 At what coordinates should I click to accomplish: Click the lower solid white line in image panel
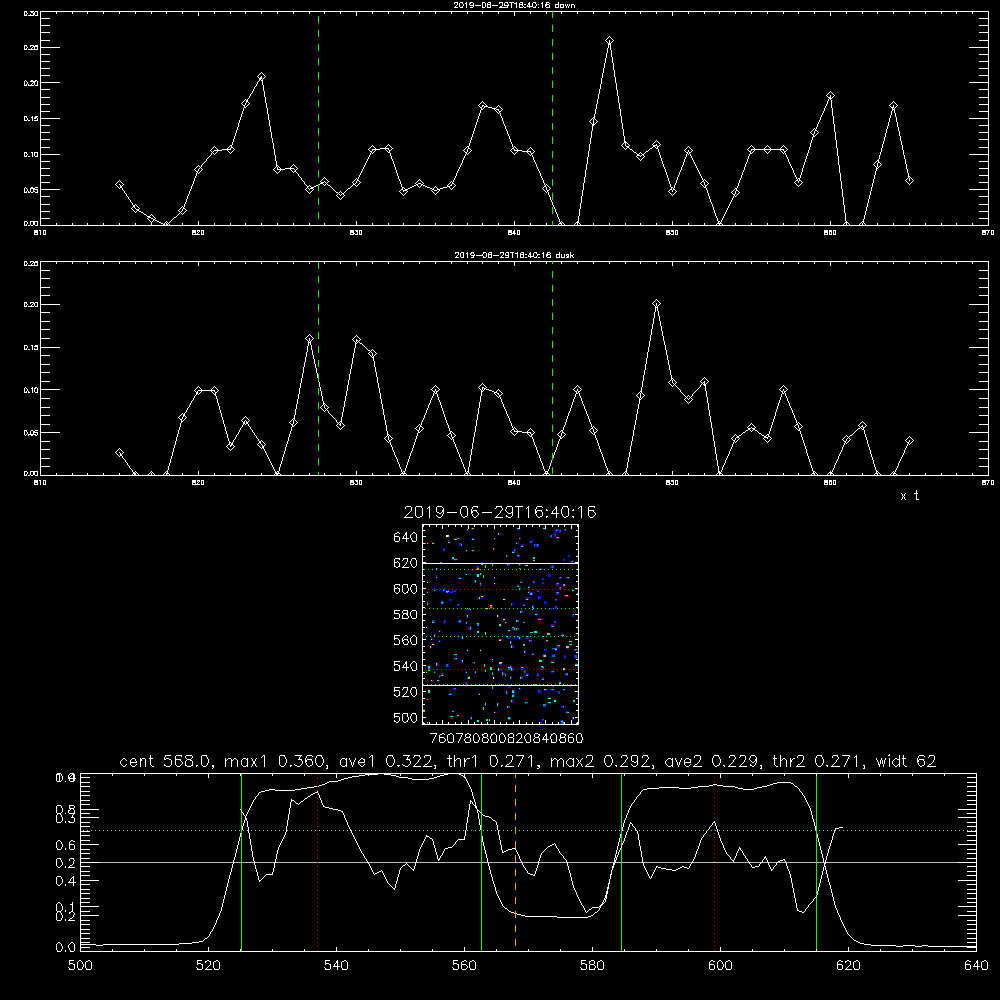(x=500, y=685)
